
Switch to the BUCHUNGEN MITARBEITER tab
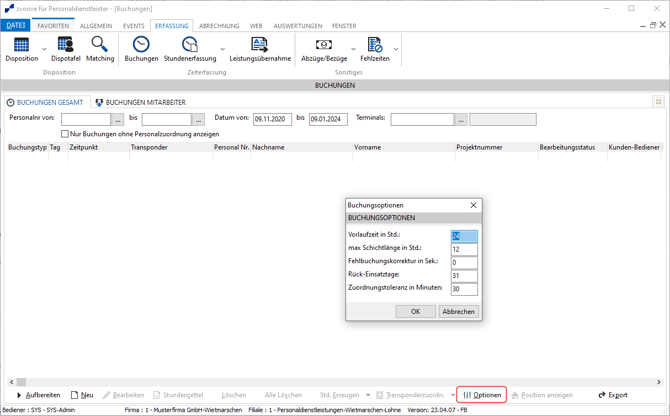coord(140,102)
